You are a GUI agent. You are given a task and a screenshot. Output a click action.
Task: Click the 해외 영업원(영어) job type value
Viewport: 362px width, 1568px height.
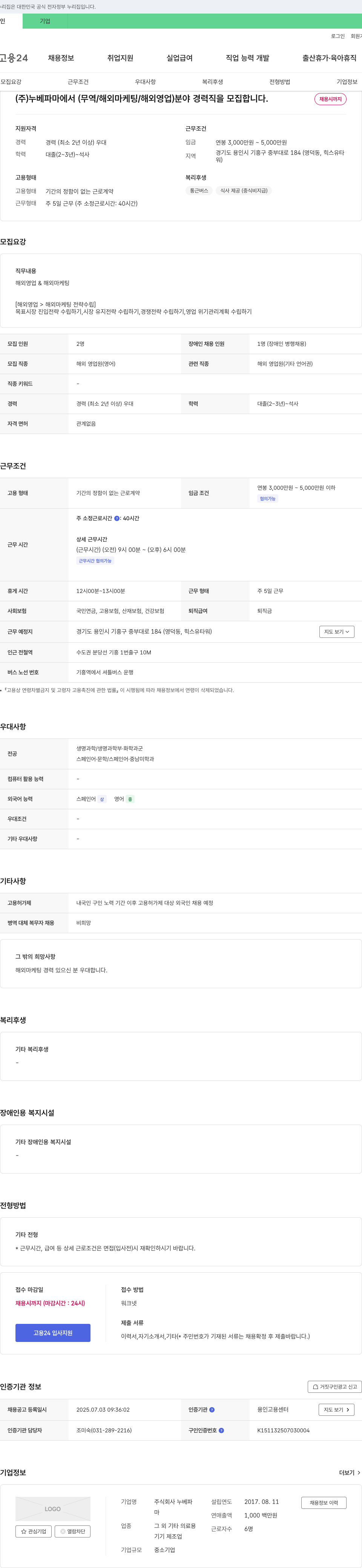96,364
